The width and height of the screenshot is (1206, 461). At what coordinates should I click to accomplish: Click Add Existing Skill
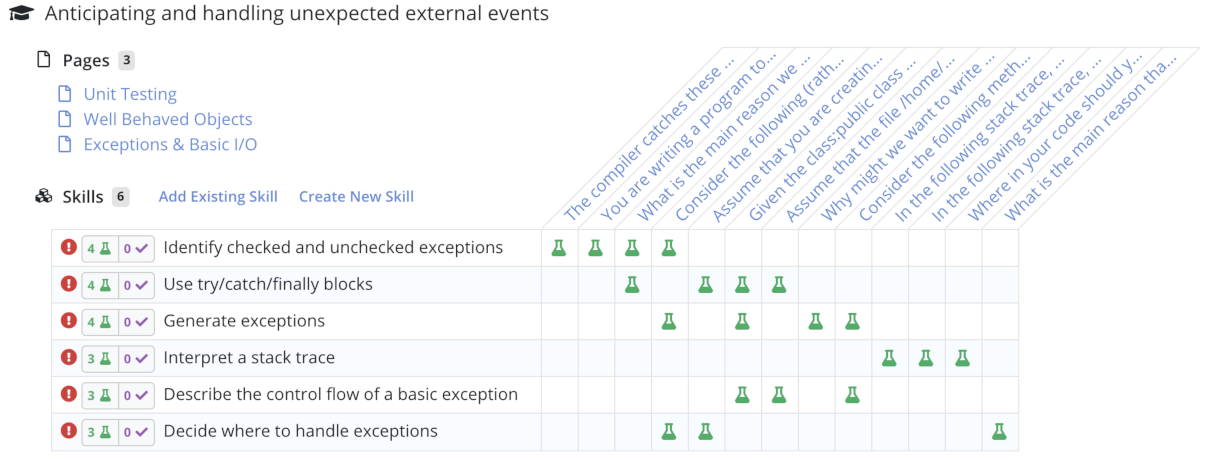tap(218, 197)
